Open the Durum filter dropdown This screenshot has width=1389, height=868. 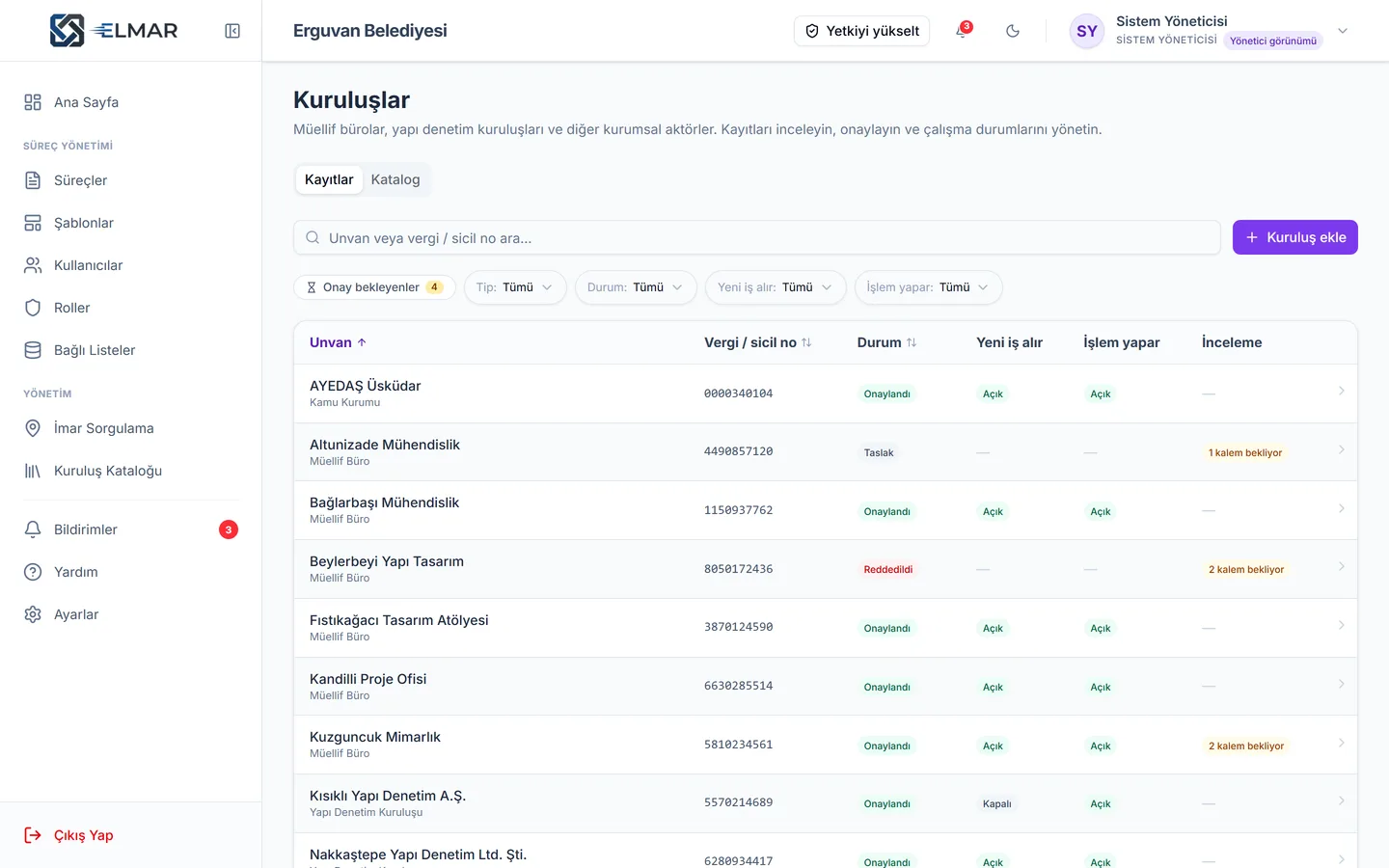[x=636, y=287]
